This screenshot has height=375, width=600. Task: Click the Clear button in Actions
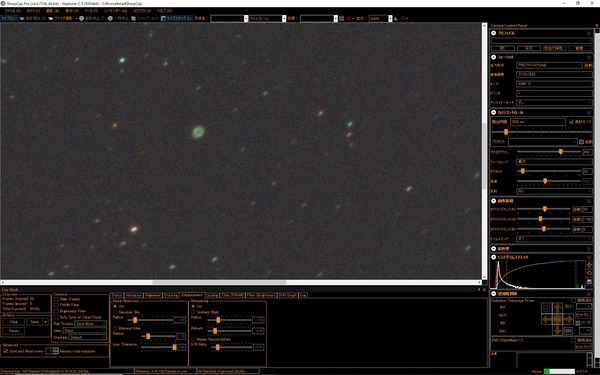coord(13,322)
